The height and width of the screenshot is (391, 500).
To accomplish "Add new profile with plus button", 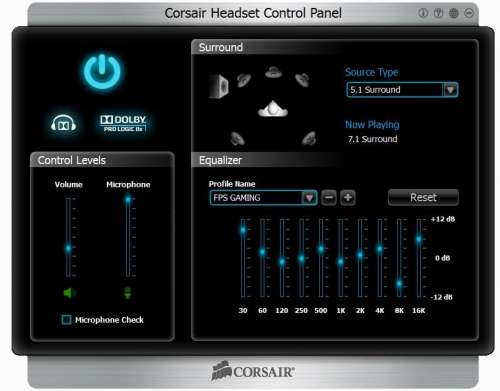I will pos(348,197).
